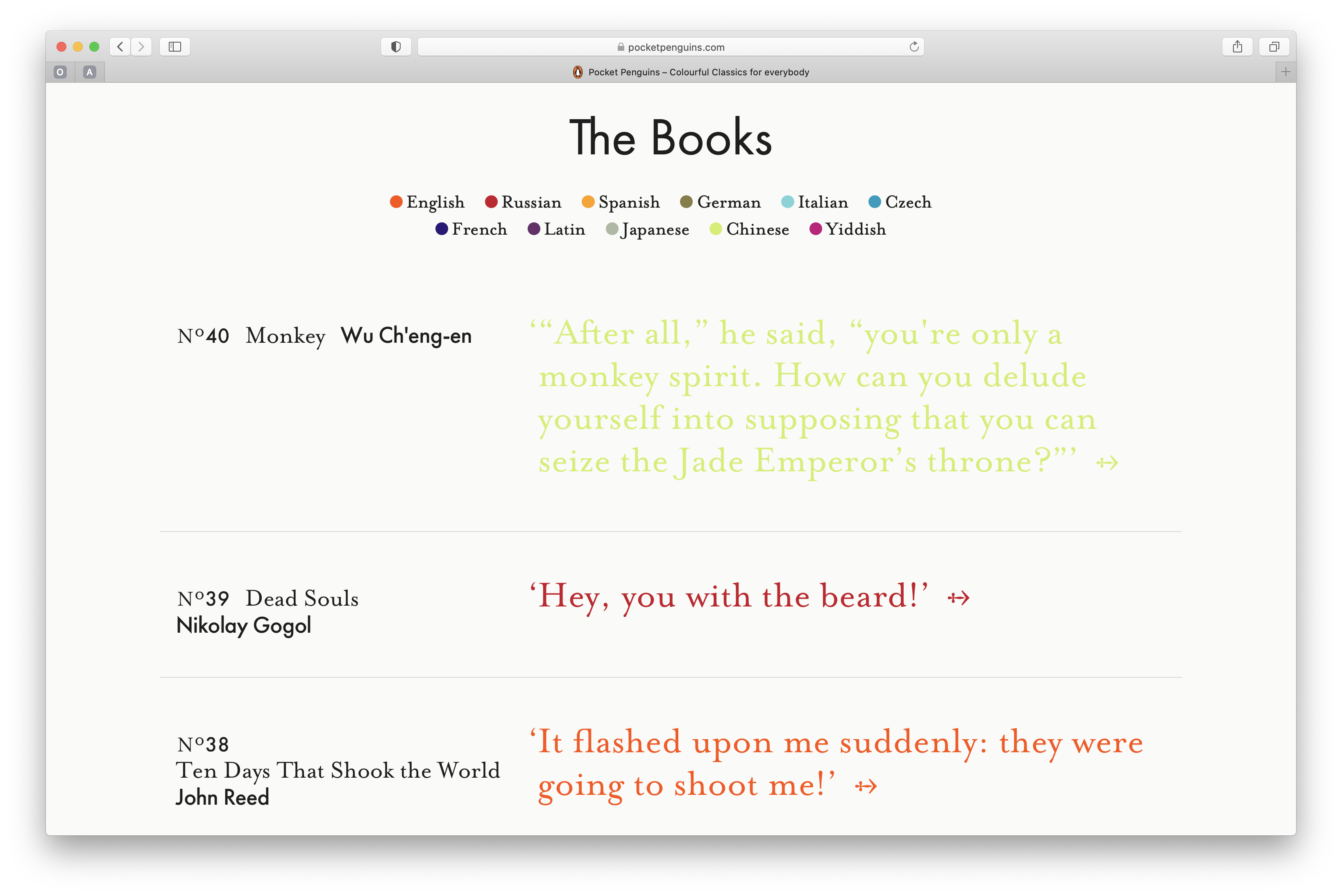
Task: Open the Share menu icon
Action: (1238, 47)
